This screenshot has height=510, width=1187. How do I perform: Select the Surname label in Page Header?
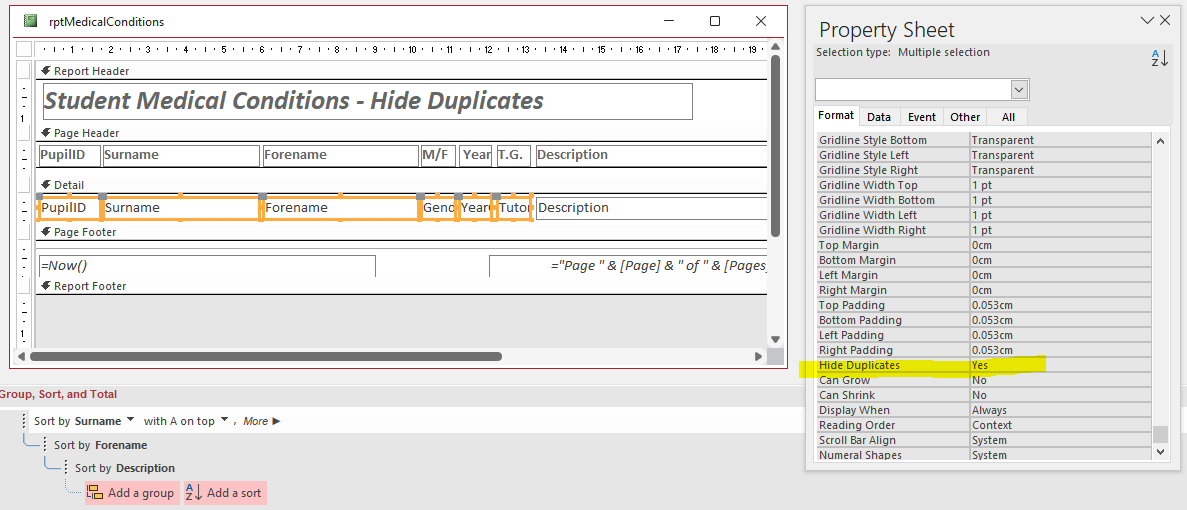pyautogui.click(x=181, y=155)
